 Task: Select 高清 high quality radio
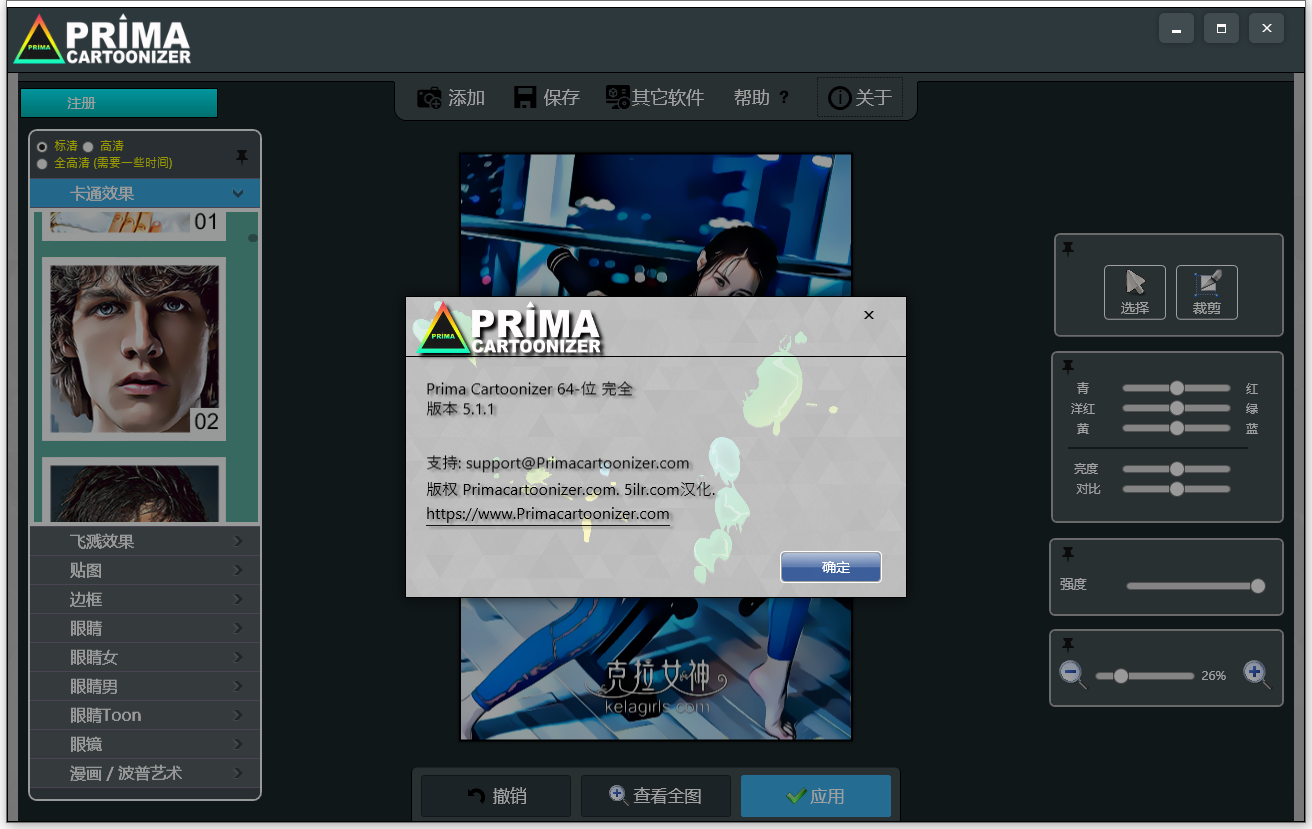[x=88, y=147]
